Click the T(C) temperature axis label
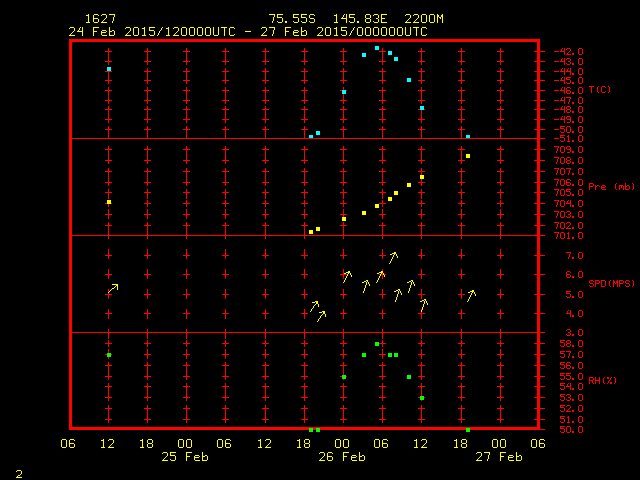Viewport: 640px width, 480px height. pyautogui.click(x=600, y=90)
